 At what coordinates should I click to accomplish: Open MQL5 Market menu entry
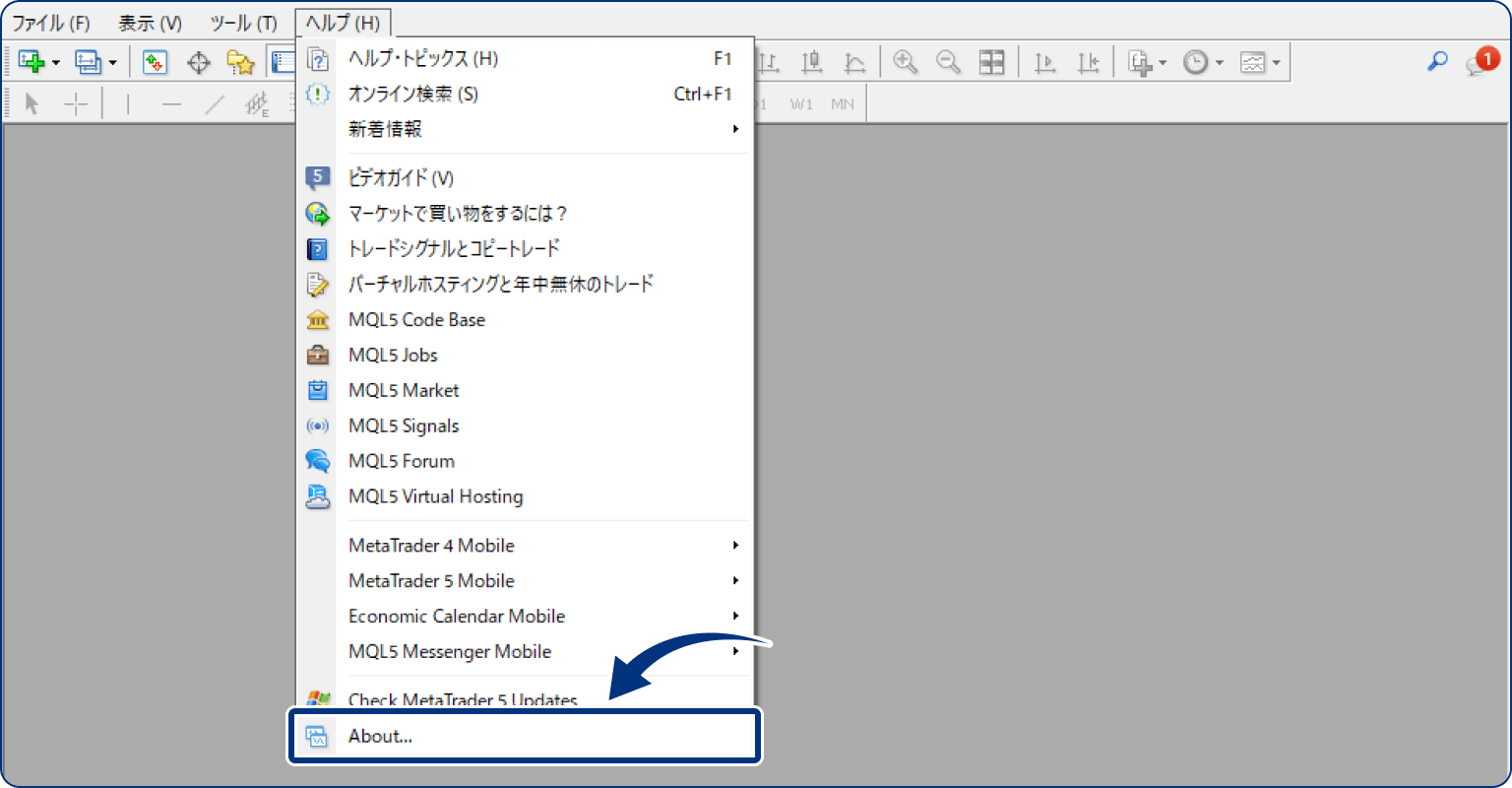(525, 391)
